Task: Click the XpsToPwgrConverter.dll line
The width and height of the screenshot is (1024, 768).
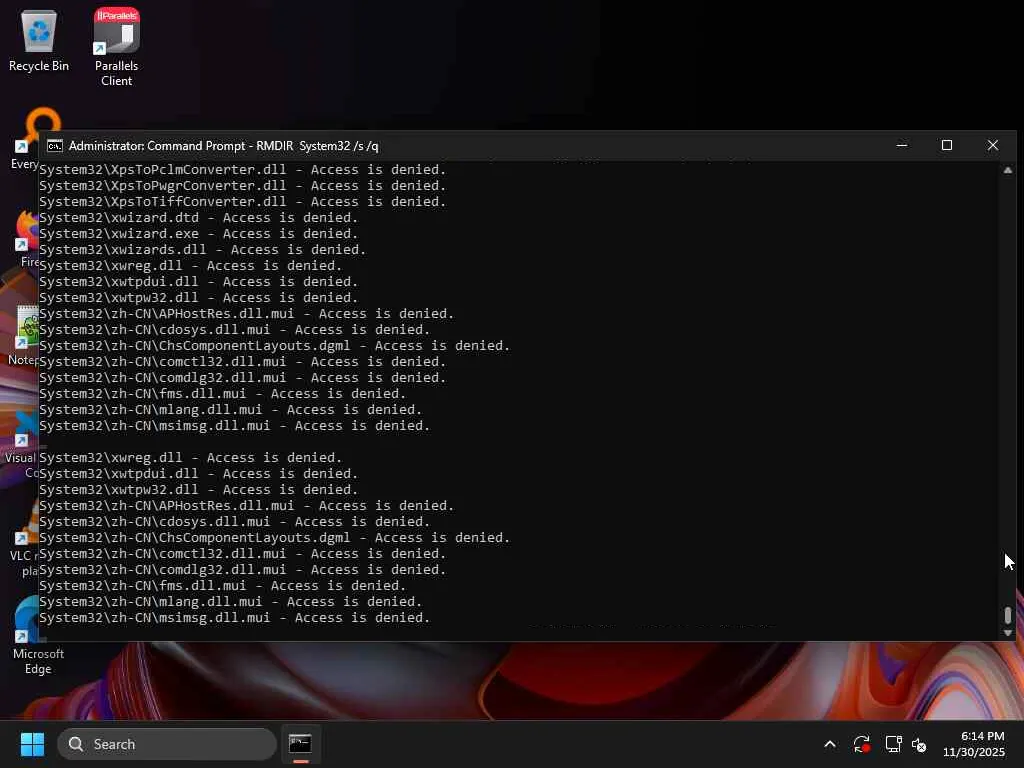Action: pyautogui.click(x=242, y=185)
